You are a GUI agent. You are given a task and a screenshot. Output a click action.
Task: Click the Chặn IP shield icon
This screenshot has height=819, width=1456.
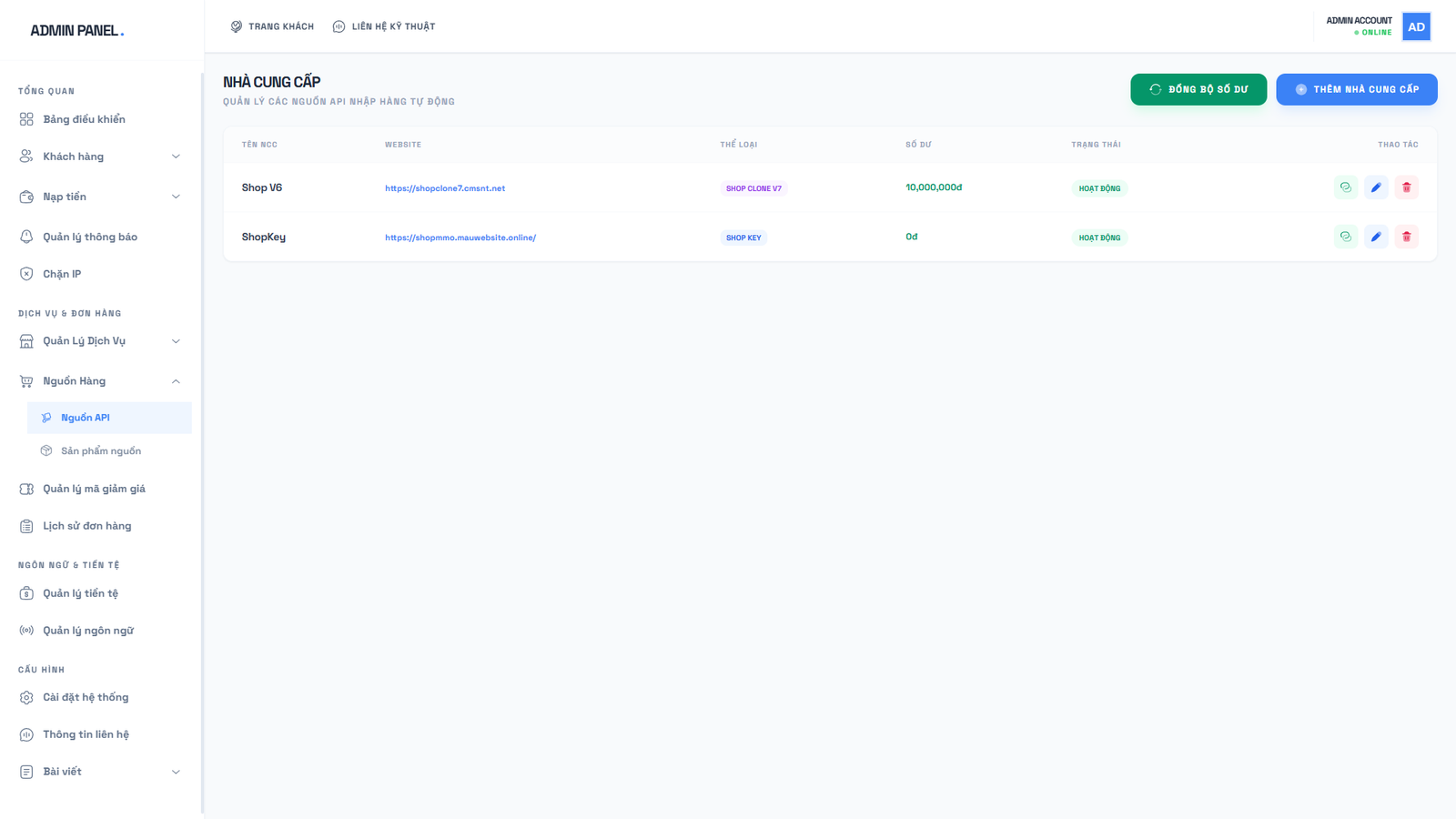26,274
